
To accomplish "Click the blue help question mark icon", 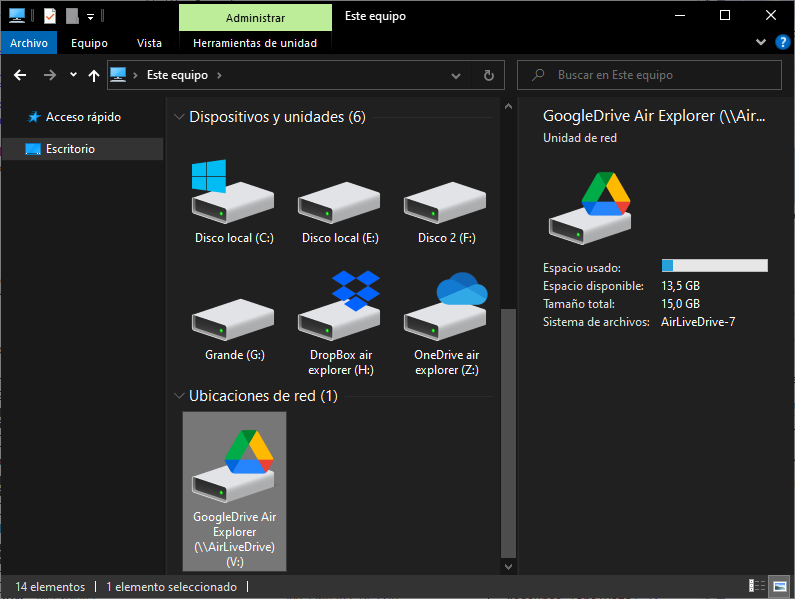I will [x=782, y=42].
